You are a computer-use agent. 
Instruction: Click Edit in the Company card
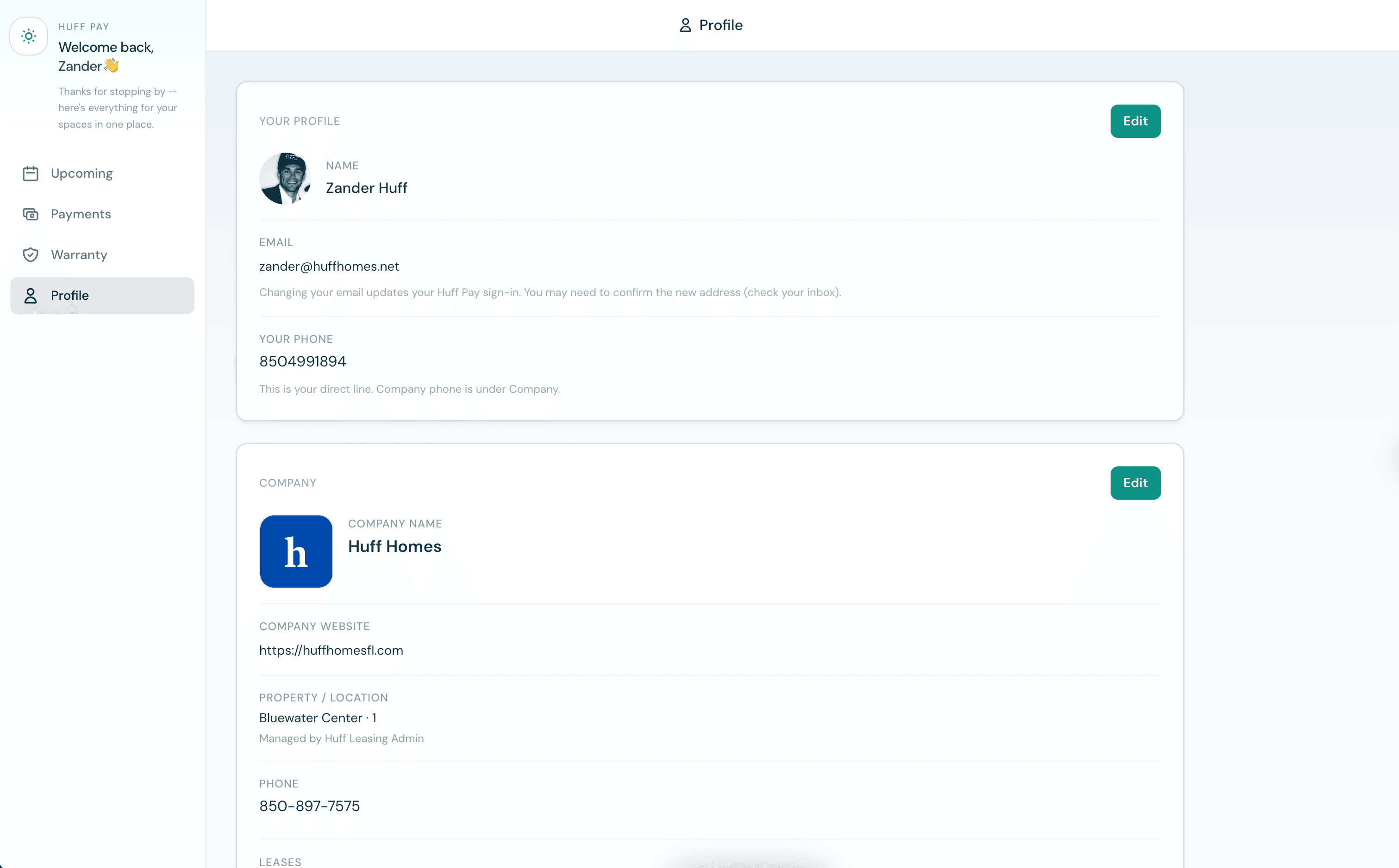pos(1136,483)
